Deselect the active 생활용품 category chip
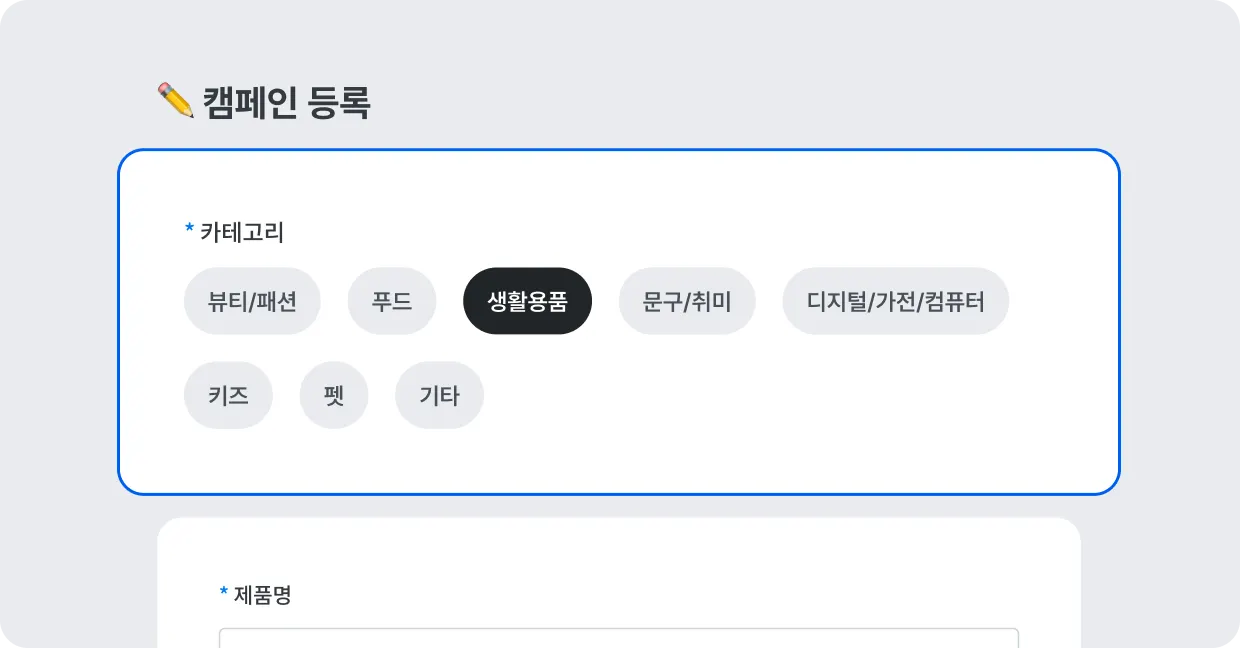Viewport: 1240px width, 648px height. coord(527,301)
